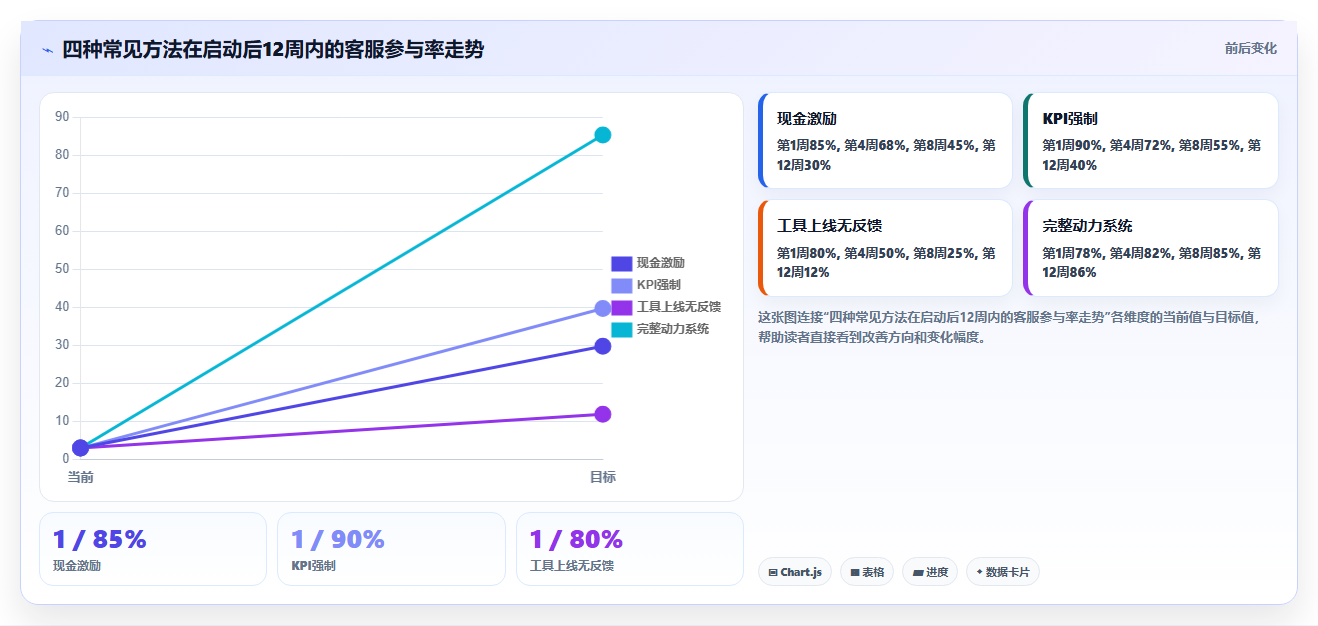Open the KPI强制 info card
Viewport: 1318px width, 626px height.
coord(1151,141)
